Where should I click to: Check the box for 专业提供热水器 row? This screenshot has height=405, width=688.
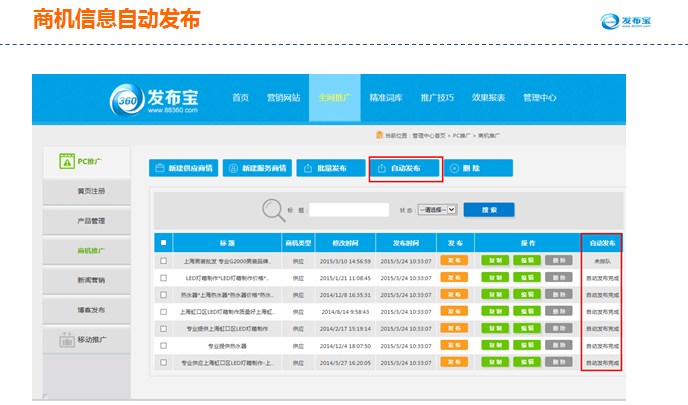[x=164, y=345]
